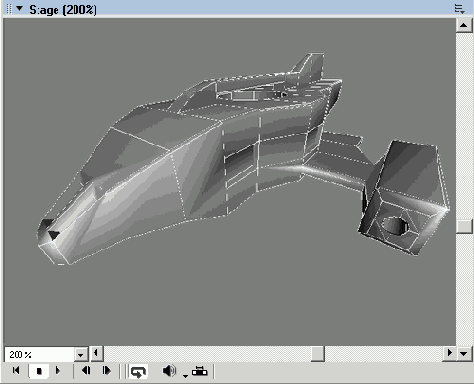Screen dimensions: 474x384
Task: Step forward one frame
Action: tap(106, 371)
